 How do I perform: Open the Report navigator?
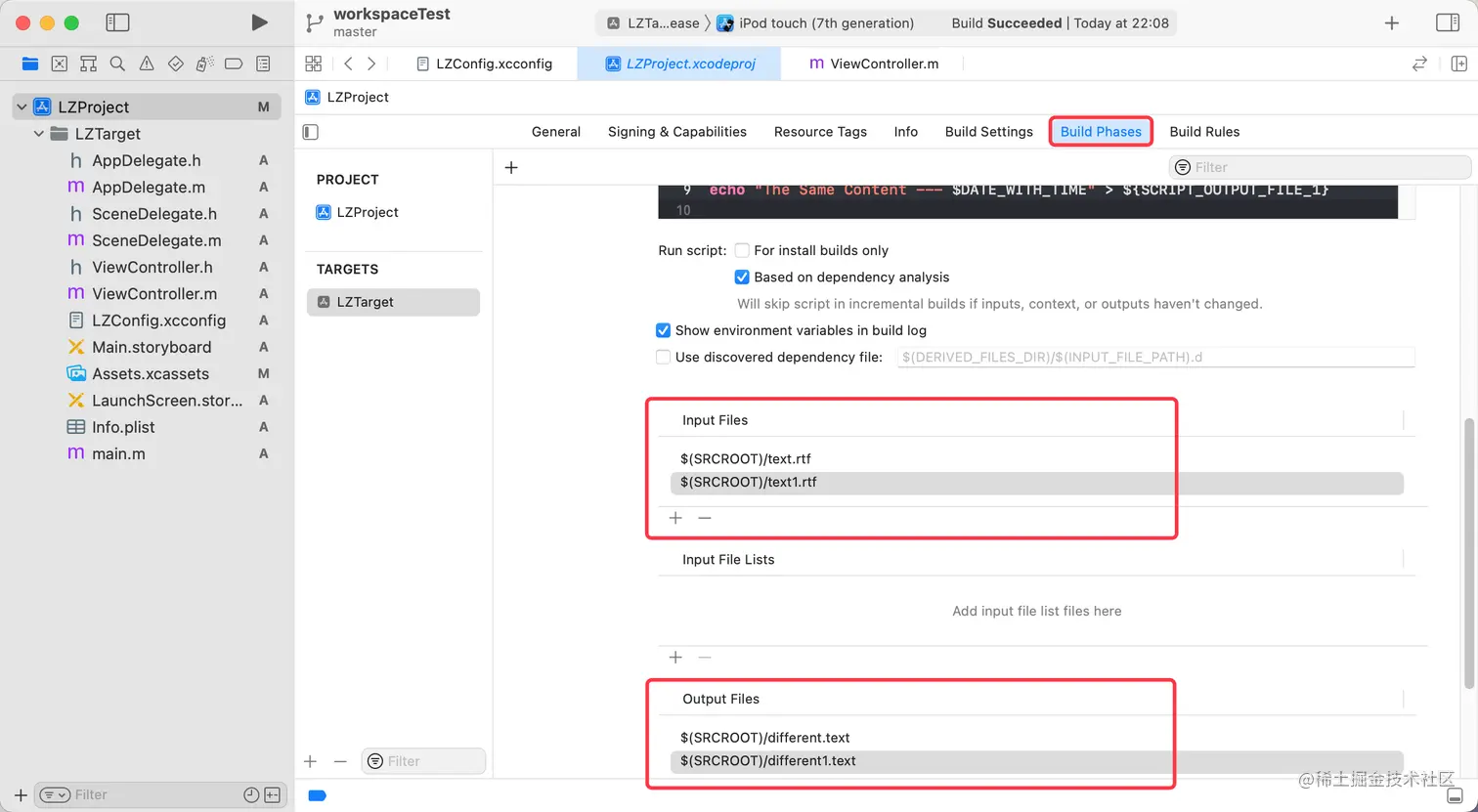tap(263, 64)
